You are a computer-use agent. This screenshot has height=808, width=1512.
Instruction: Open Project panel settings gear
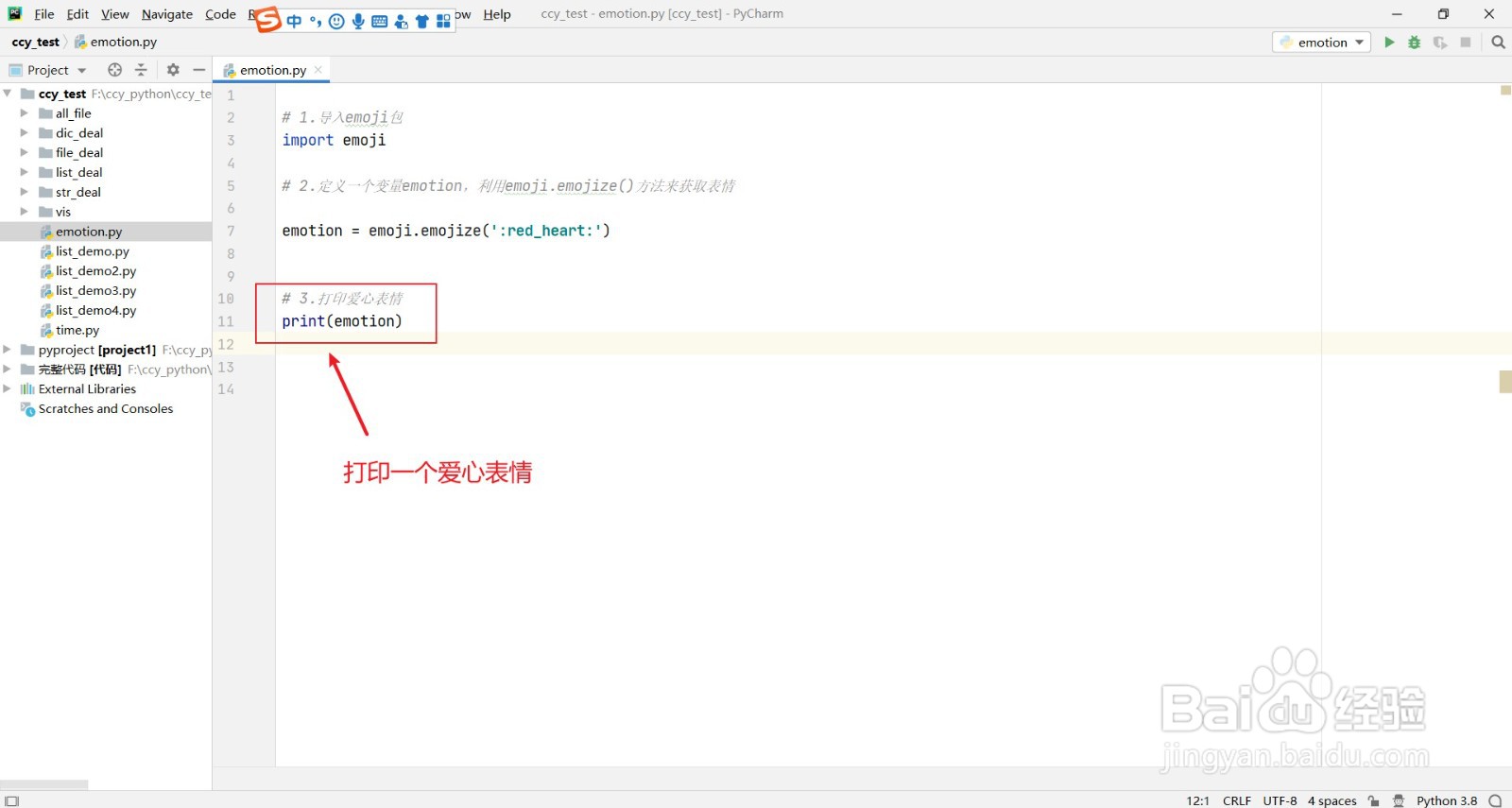coord(173,70)
